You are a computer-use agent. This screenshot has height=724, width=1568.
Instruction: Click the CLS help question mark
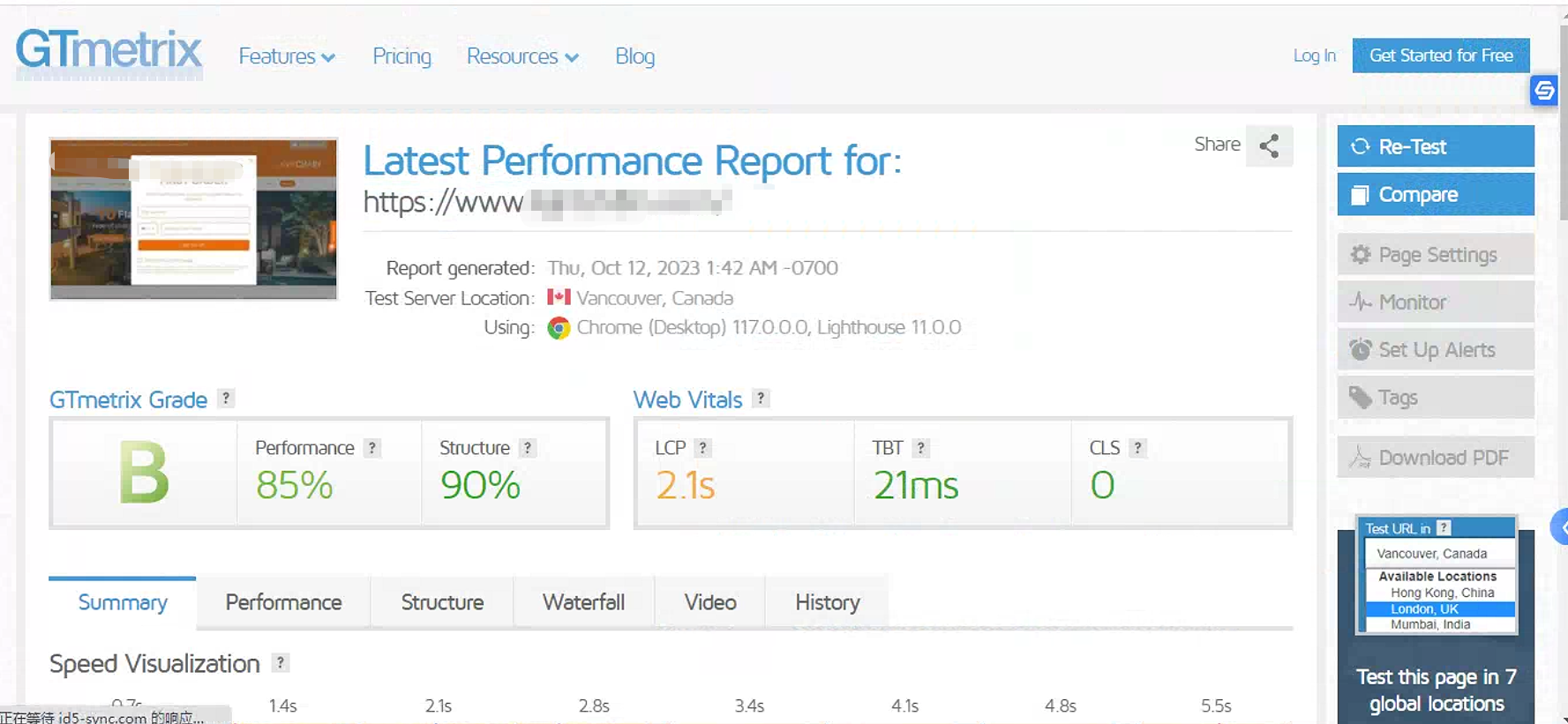(1137, 448)
